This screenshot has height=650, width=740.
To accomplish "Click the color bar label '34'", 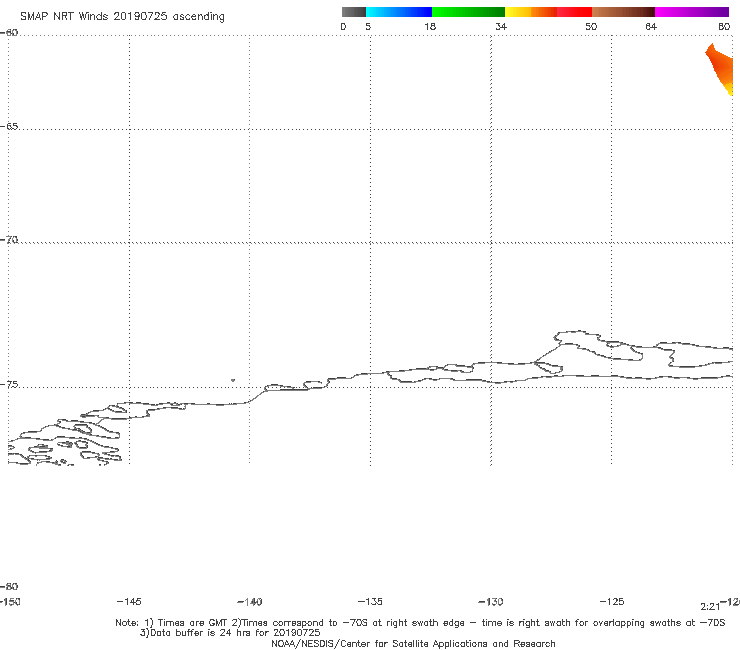I will 501,26.
